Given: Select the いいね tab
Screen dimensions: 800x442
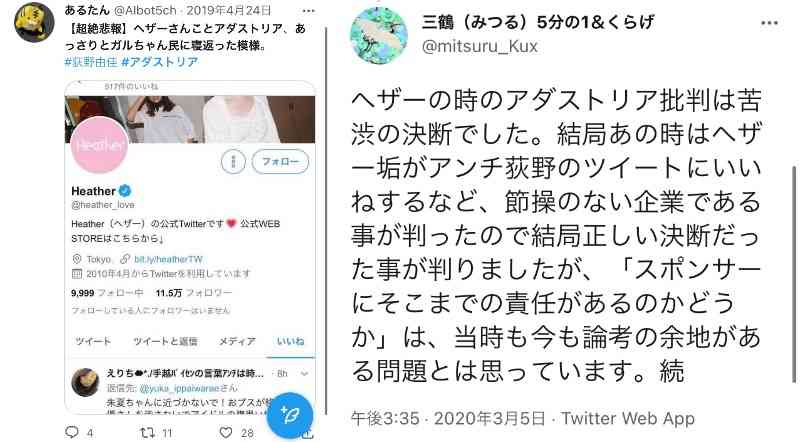Looking at the screenshot, I should pos(290,341).
